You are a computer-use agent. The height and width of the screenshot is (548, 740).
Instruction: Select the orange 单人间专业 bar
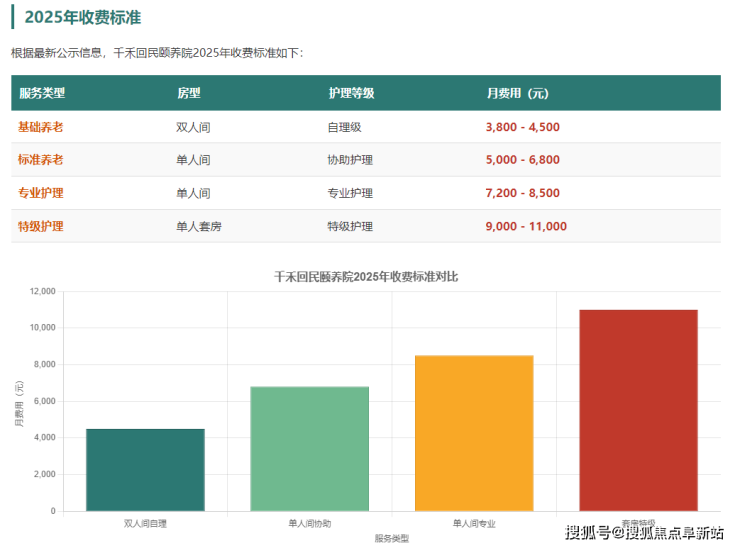point(474,432)
